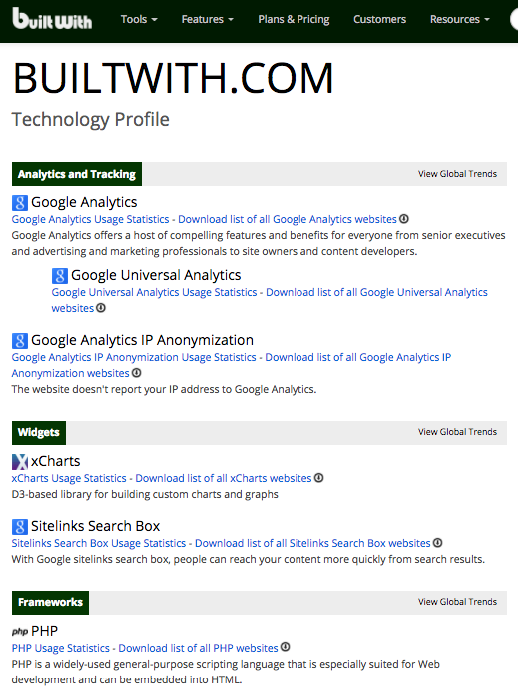Open the Customers menu item
Viewport: 518px width, 699px height.
pyautogui.click(x=379, y=20)
